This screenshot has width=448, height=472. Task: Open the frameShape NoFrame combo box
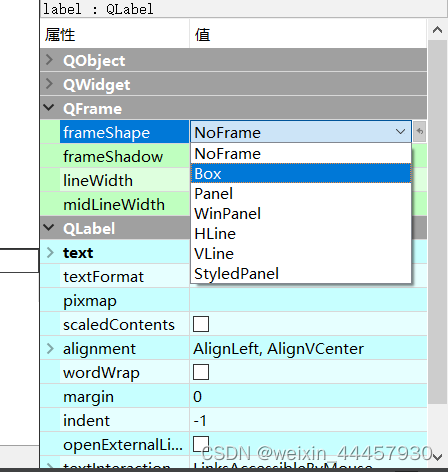point(301,132)
